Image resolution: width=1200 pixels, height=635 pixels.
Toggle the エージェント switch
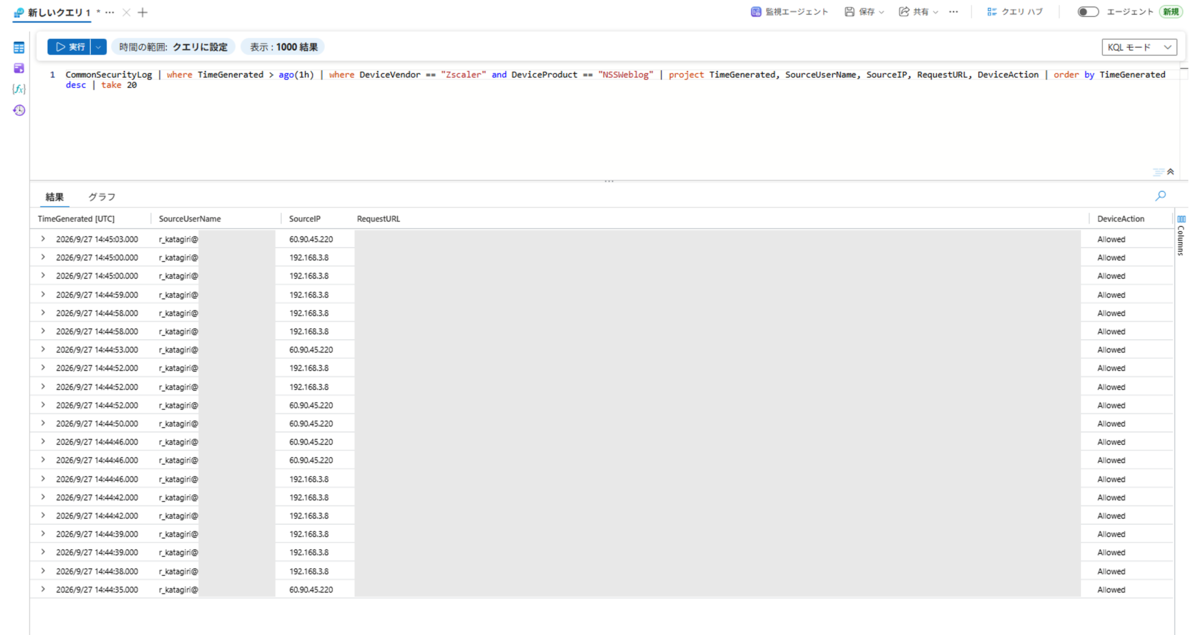1088,12
